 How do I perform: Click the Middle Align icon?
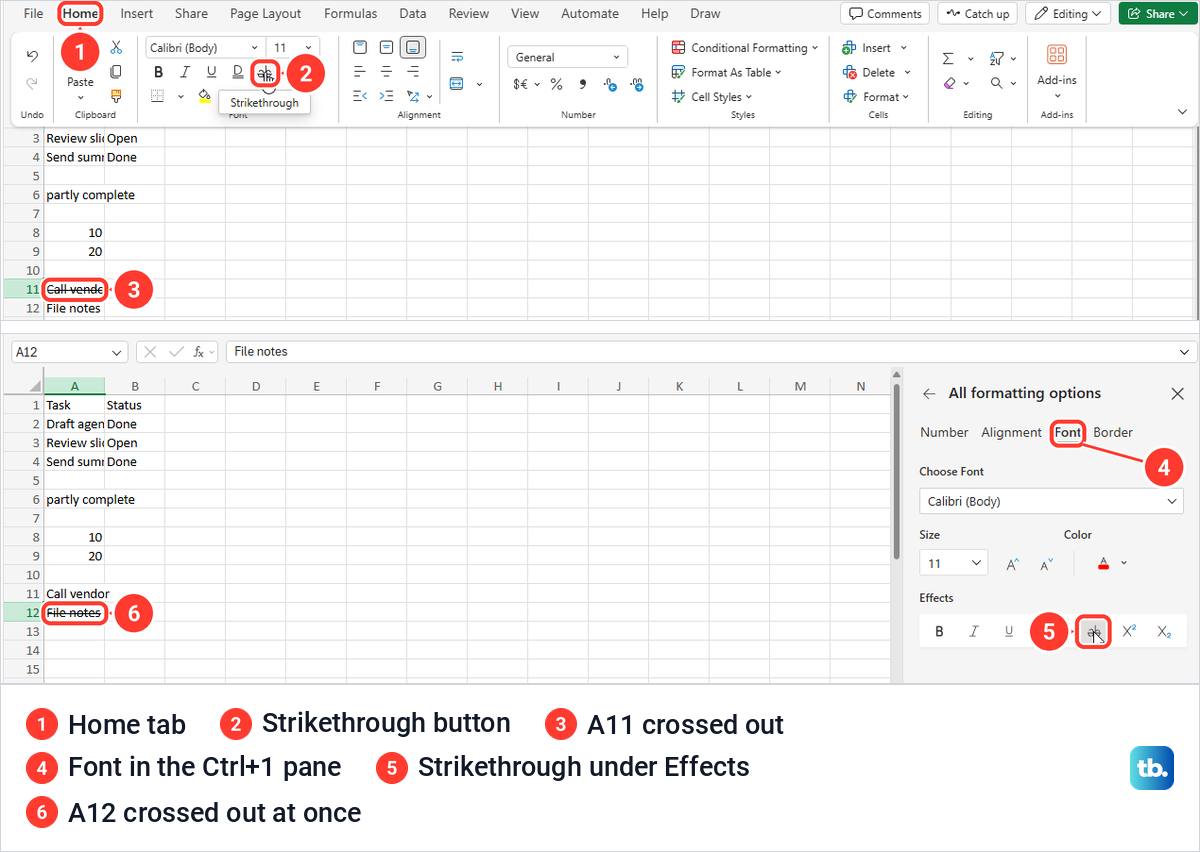(x=386, y=47)
